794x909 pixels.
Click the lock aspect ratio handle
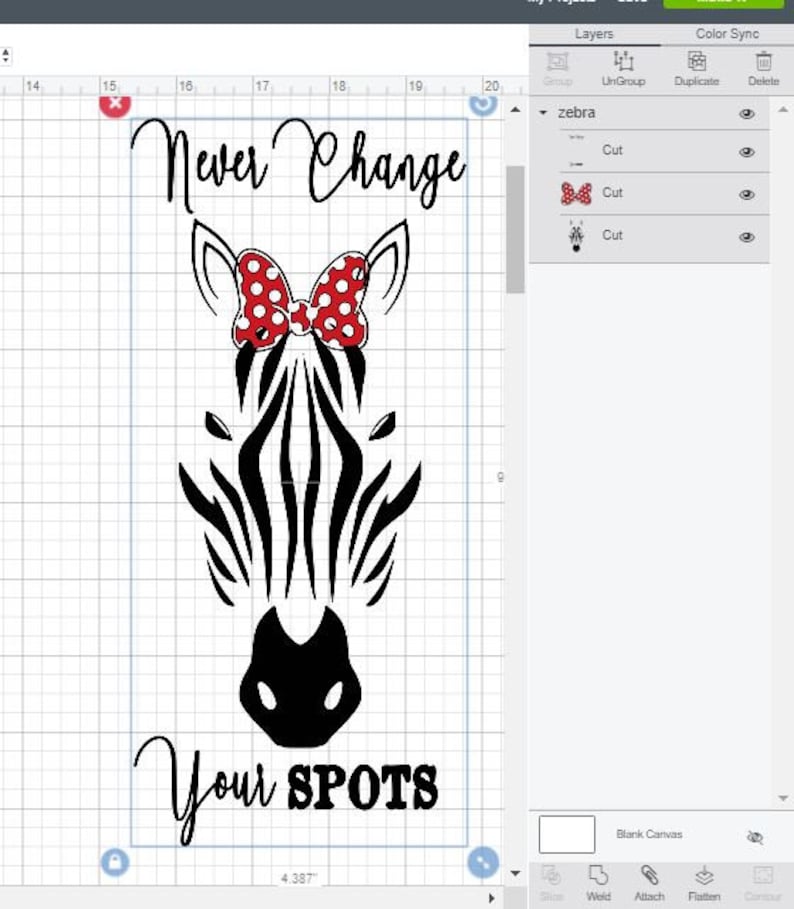[115, 863]
